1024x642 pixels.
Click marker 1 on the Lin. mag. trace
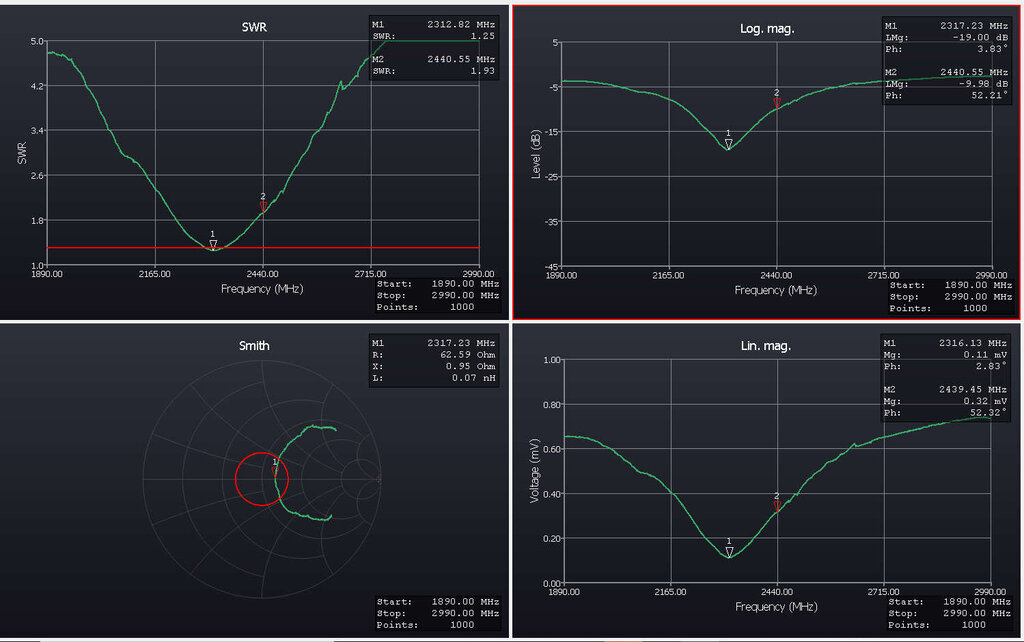tap(729, 550)
